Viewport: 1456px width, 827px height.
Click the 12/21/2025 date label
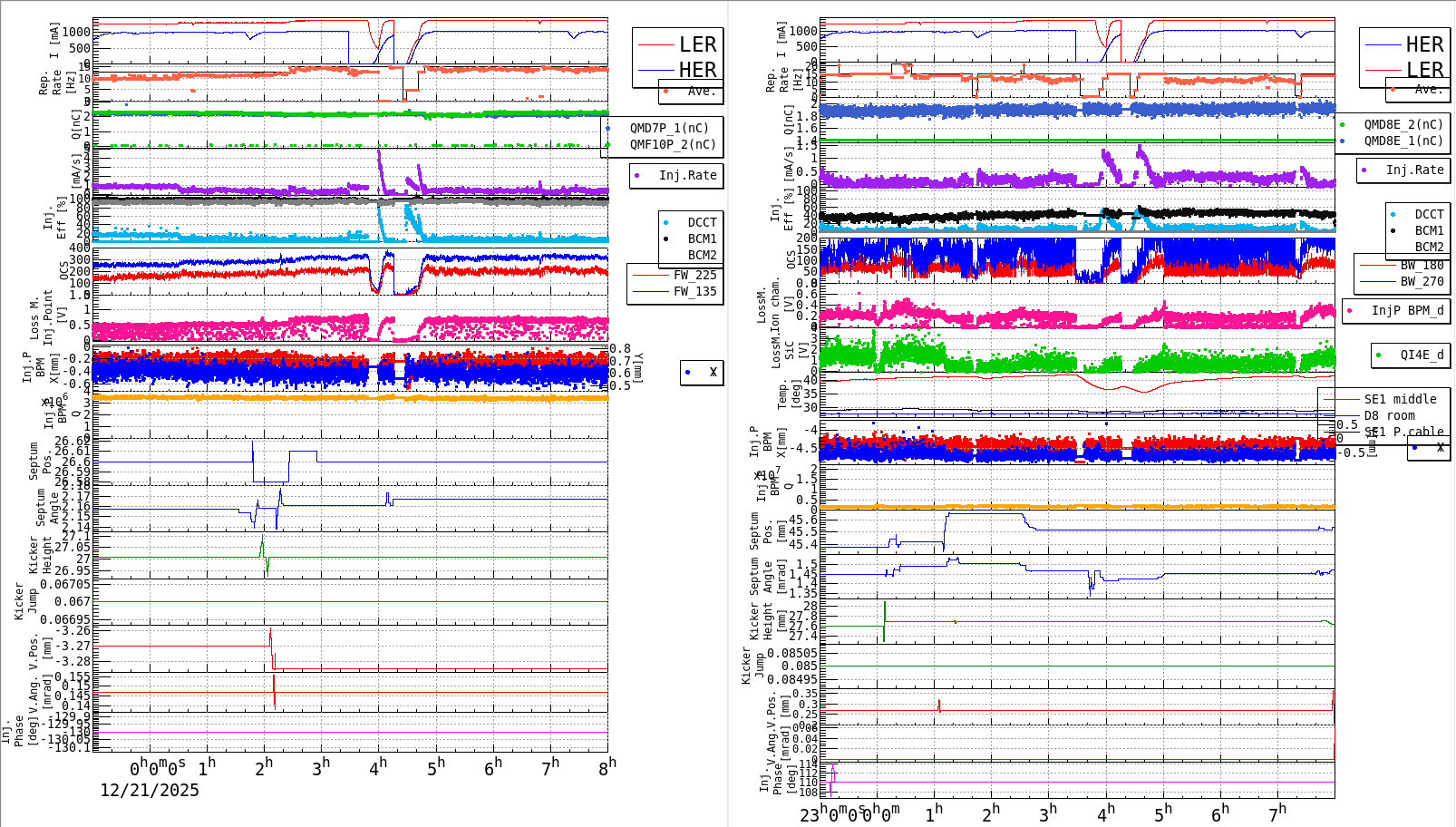[x=148, y=791]
